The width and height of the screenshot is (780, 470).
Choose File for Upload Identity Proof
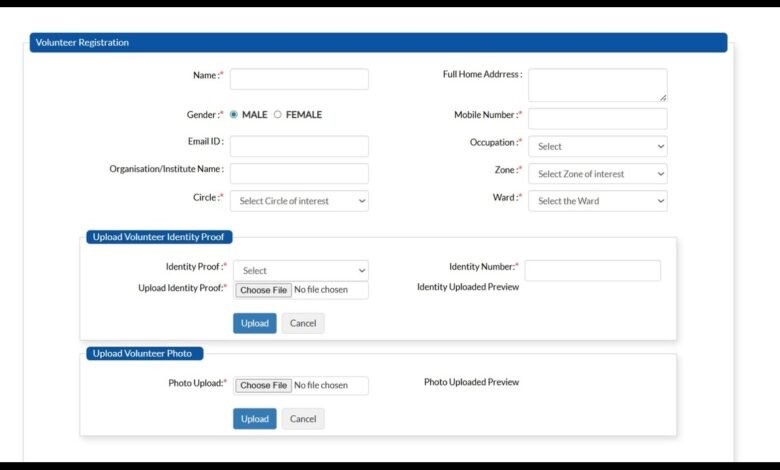264,290
